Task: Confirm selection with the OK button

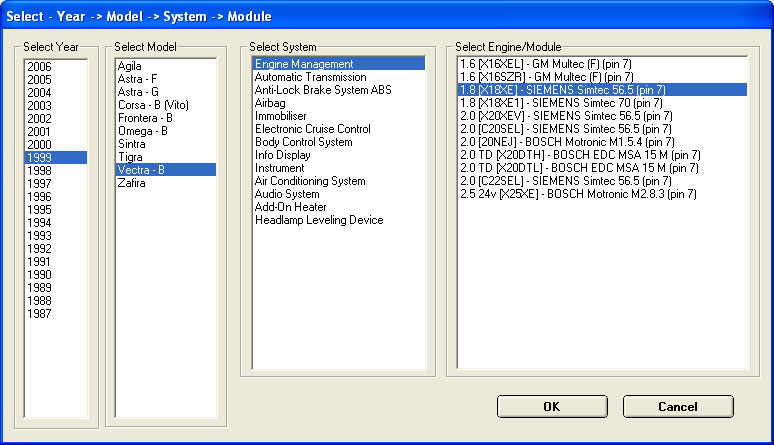Action: coord(552,406)
